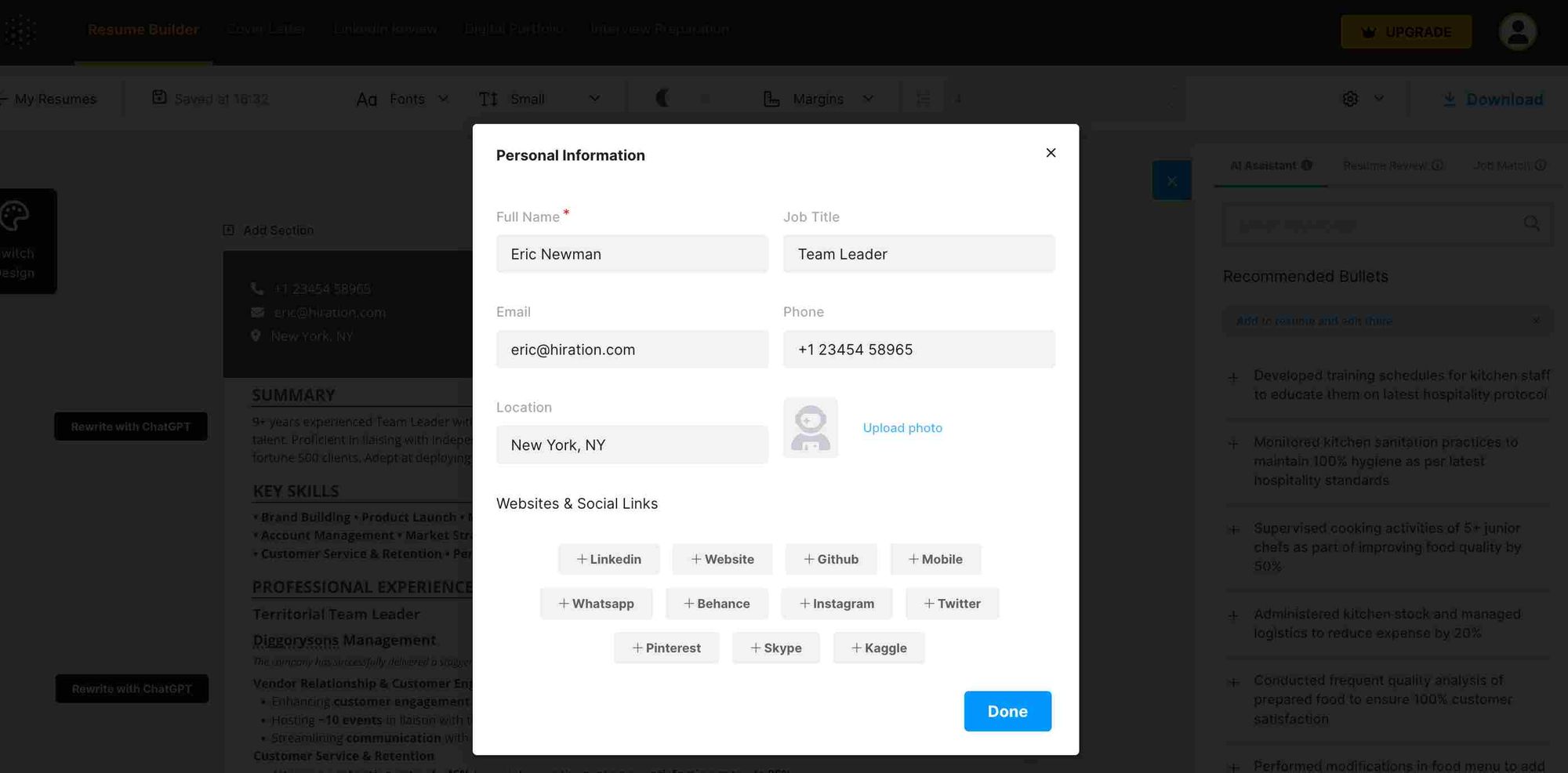The height and width of the screenshot is (773, 1568).
Task: Close the Personal Information dialog
Action: pos(1051,153)
